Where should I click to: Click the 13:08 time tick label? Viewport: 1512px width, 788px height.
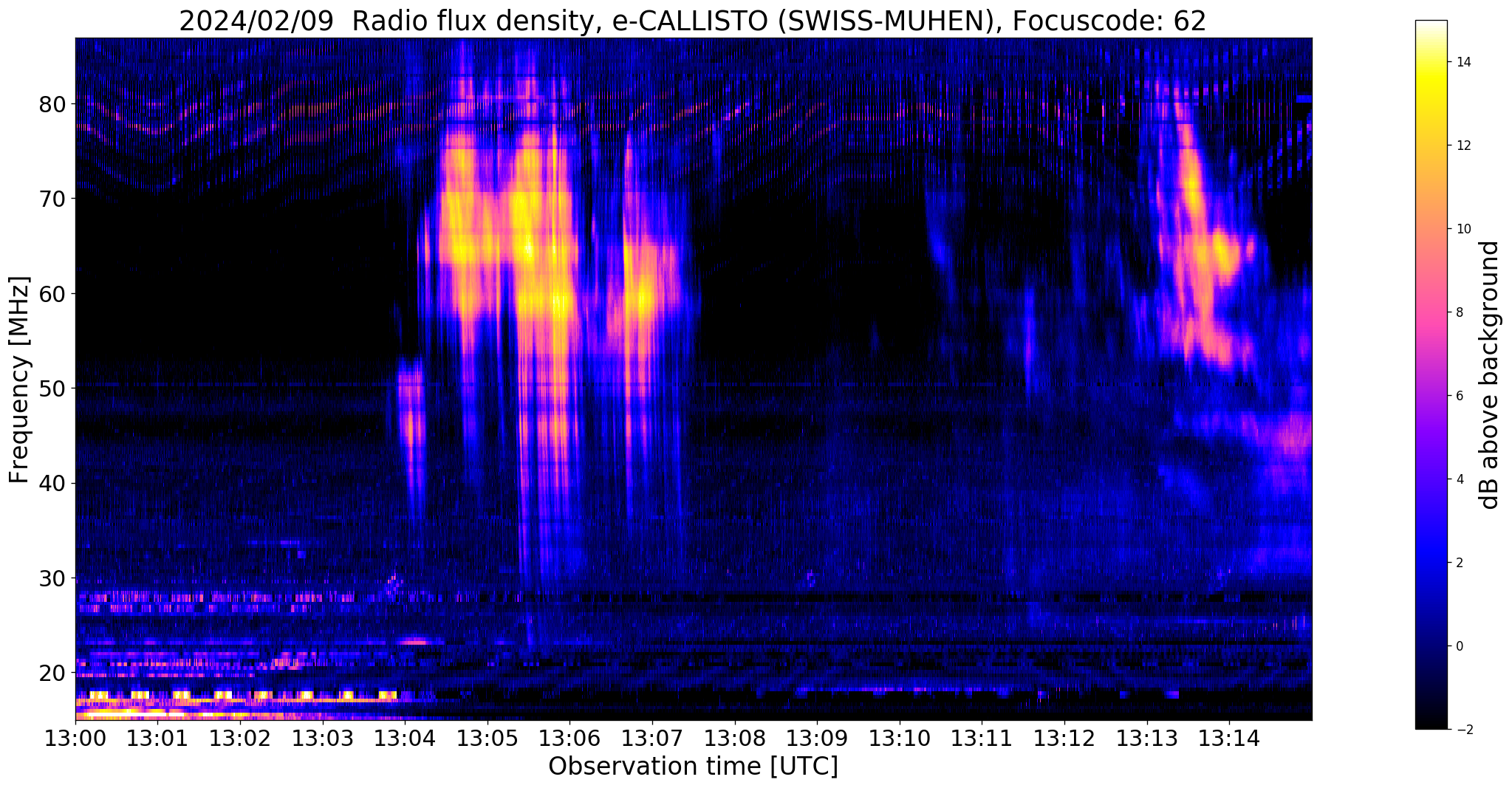click(735, 739)
